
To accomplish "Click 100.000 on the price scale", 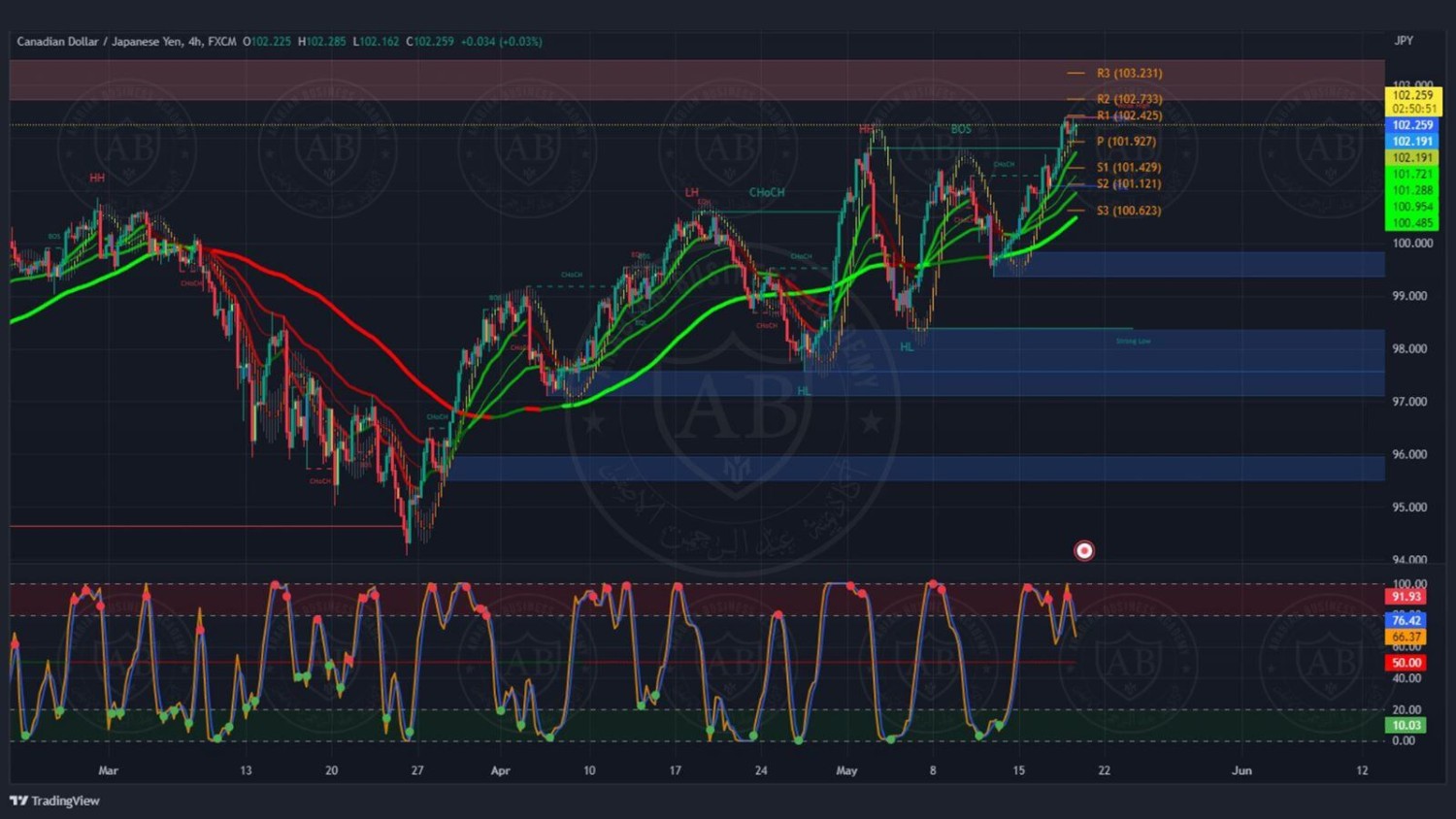I will (x=1412, y=244).
